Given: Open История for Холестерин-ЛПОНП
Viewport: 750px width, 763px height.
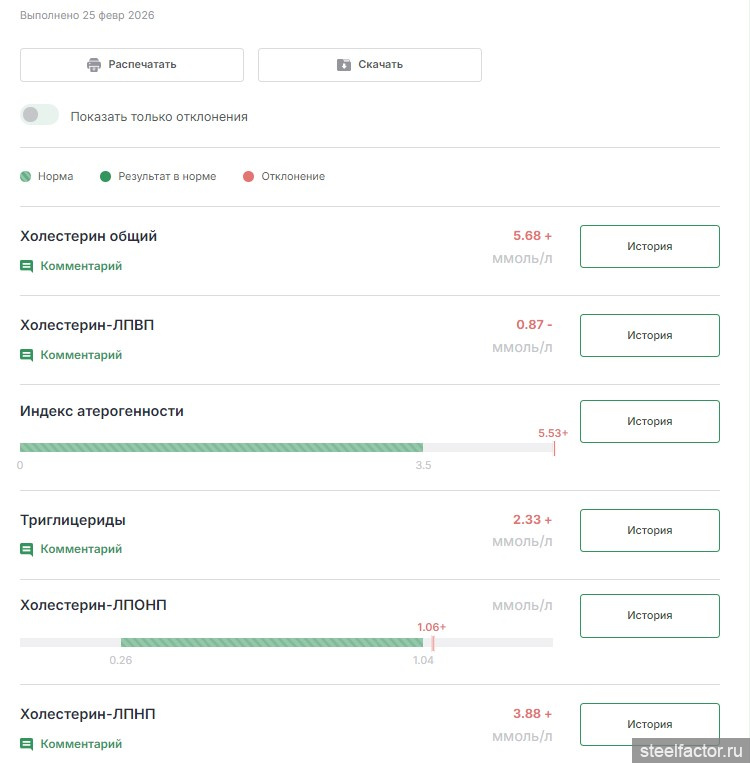Looking at the screenshot, I should (x=649, y=615).
